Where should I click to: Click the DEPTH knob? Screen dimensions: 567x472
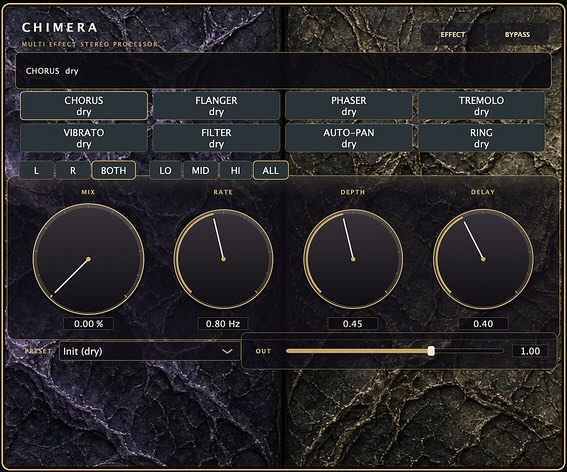pos(353,259)
